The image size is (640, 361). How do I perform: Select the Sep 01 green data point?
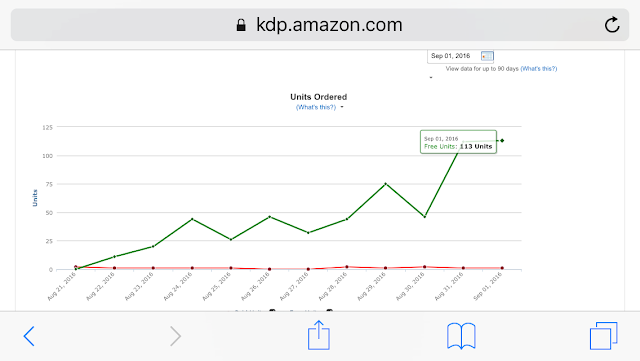(502, 140)
